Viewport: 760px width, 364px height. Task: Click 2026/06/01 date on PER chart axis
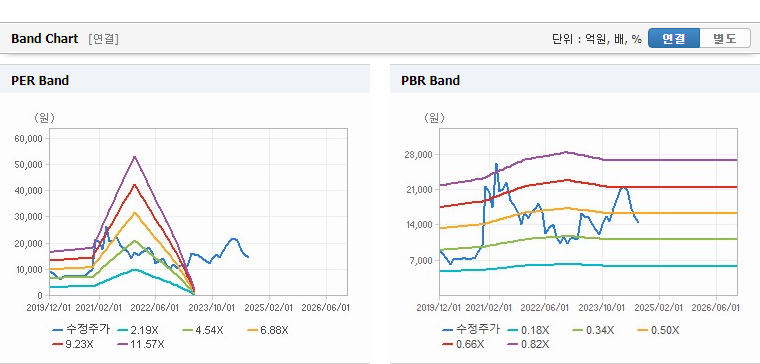click(325, 308)
